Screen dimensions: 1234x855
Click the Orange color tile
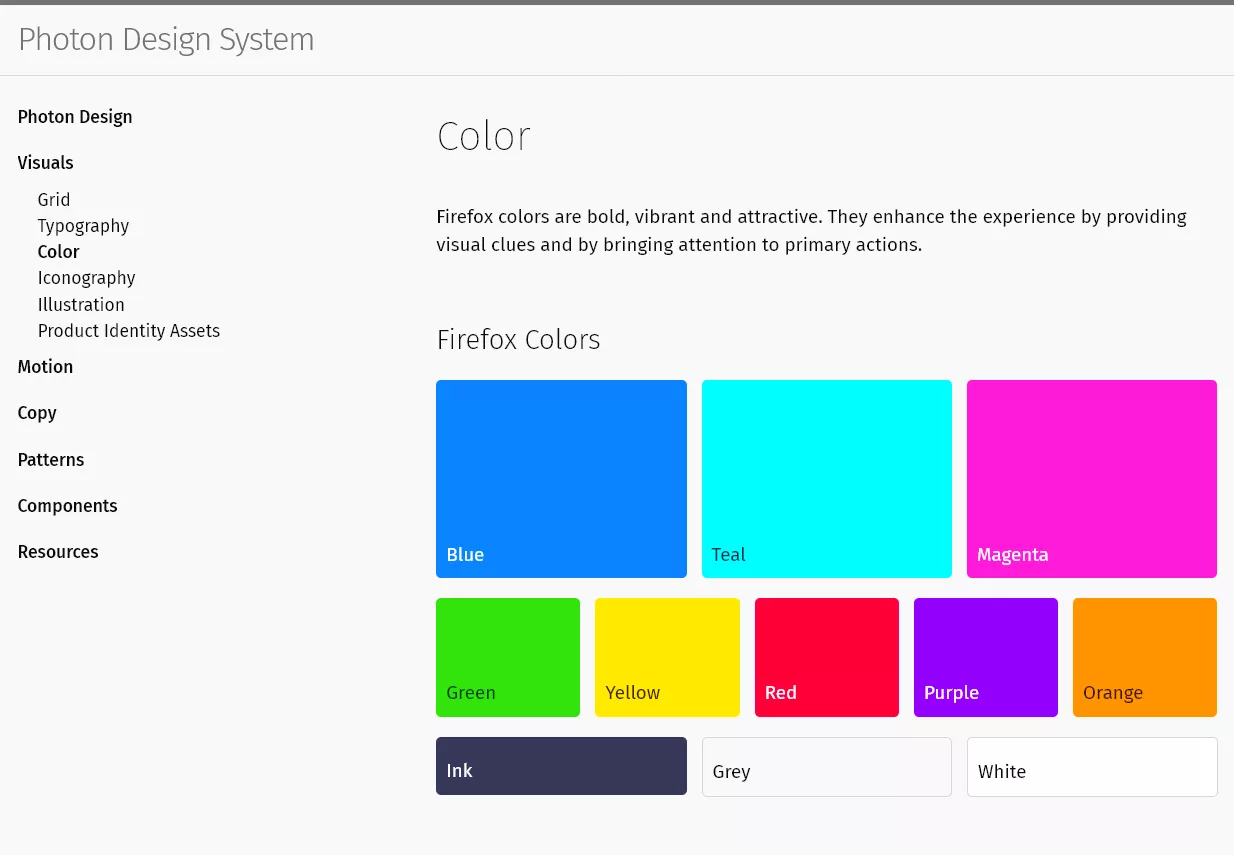[x=1144, y=657]
